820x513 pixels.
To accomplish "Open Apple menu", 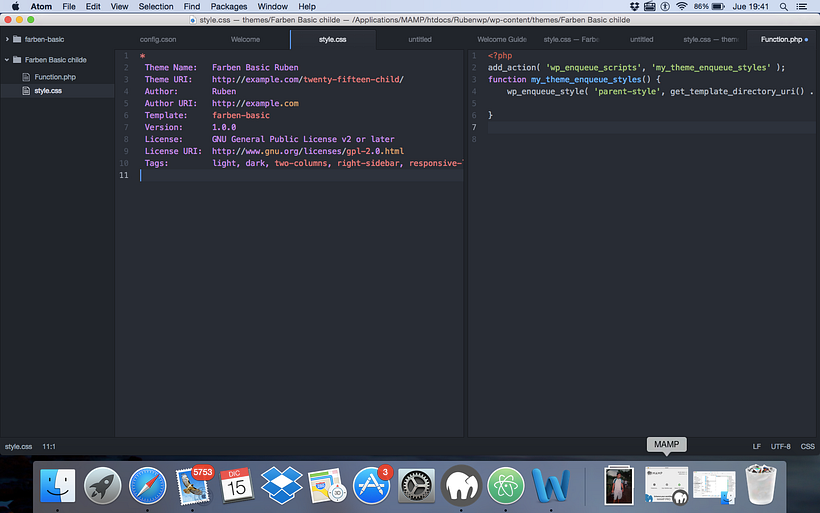I will tap(15, 6).
